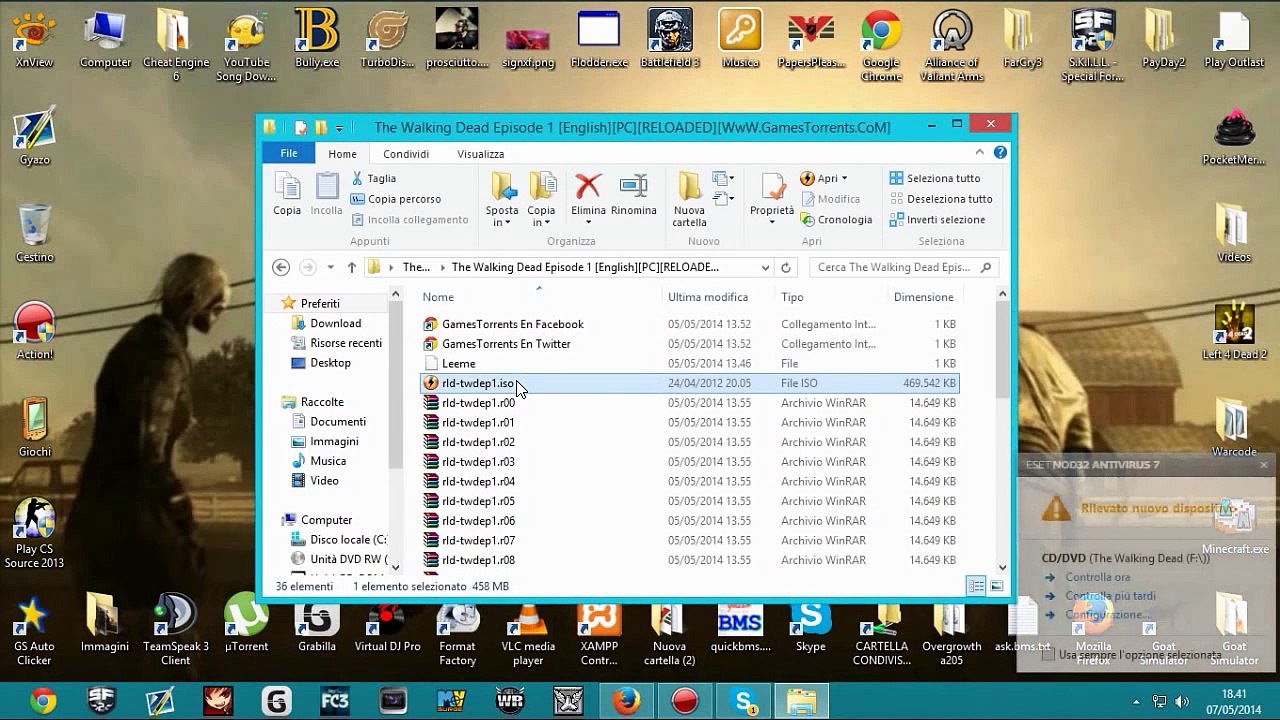
Task: Select the TeamSpeak 3 Client desktop icon
Action: [175, 634]
